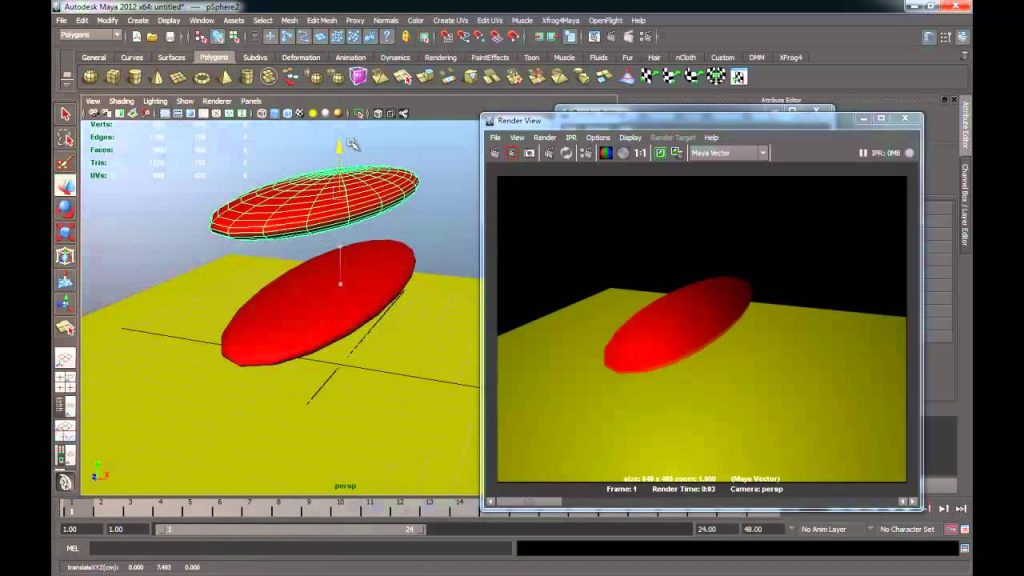Screen dimensions: 1024x576
Task: Open the Create UVs menu
Action: coord(450,20)
